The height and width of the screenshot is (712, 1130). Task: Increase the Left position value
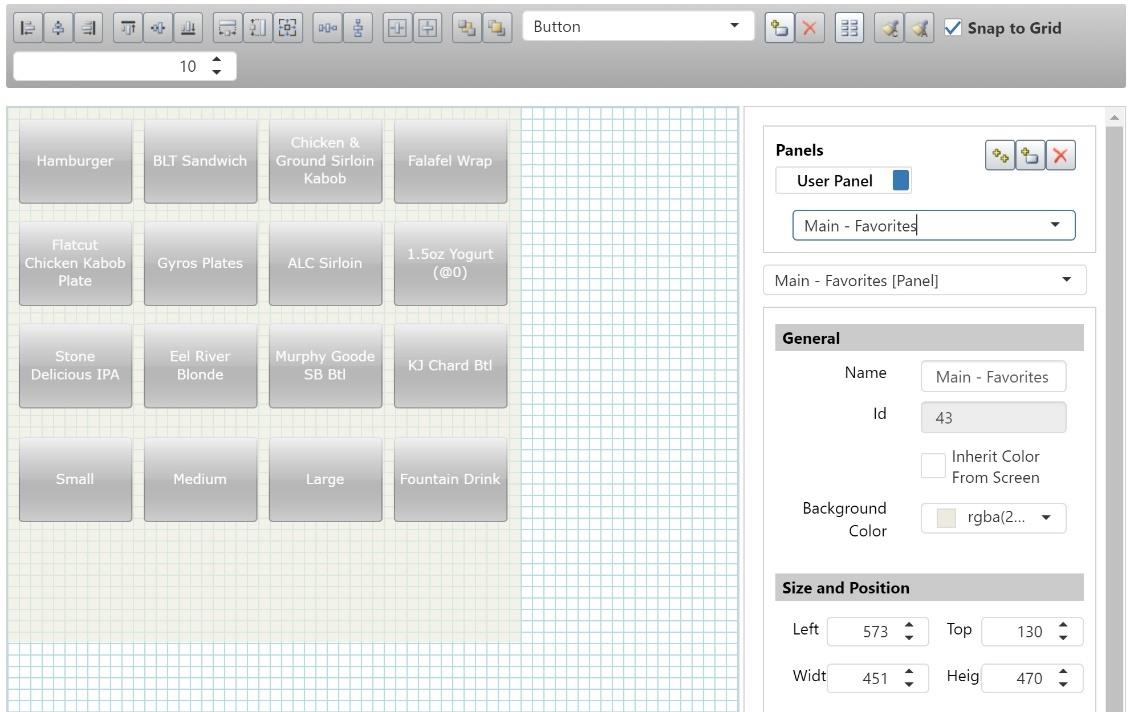click(909, 625)
